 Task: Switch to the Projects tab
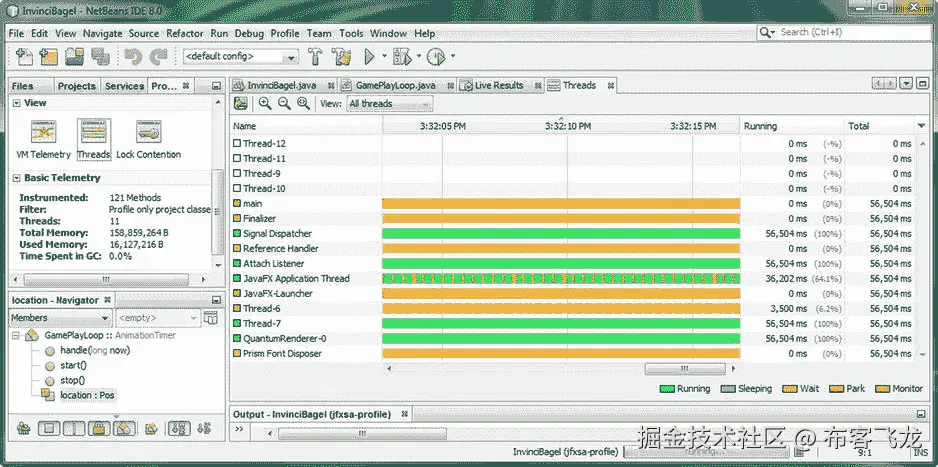(x=77, y=86)
